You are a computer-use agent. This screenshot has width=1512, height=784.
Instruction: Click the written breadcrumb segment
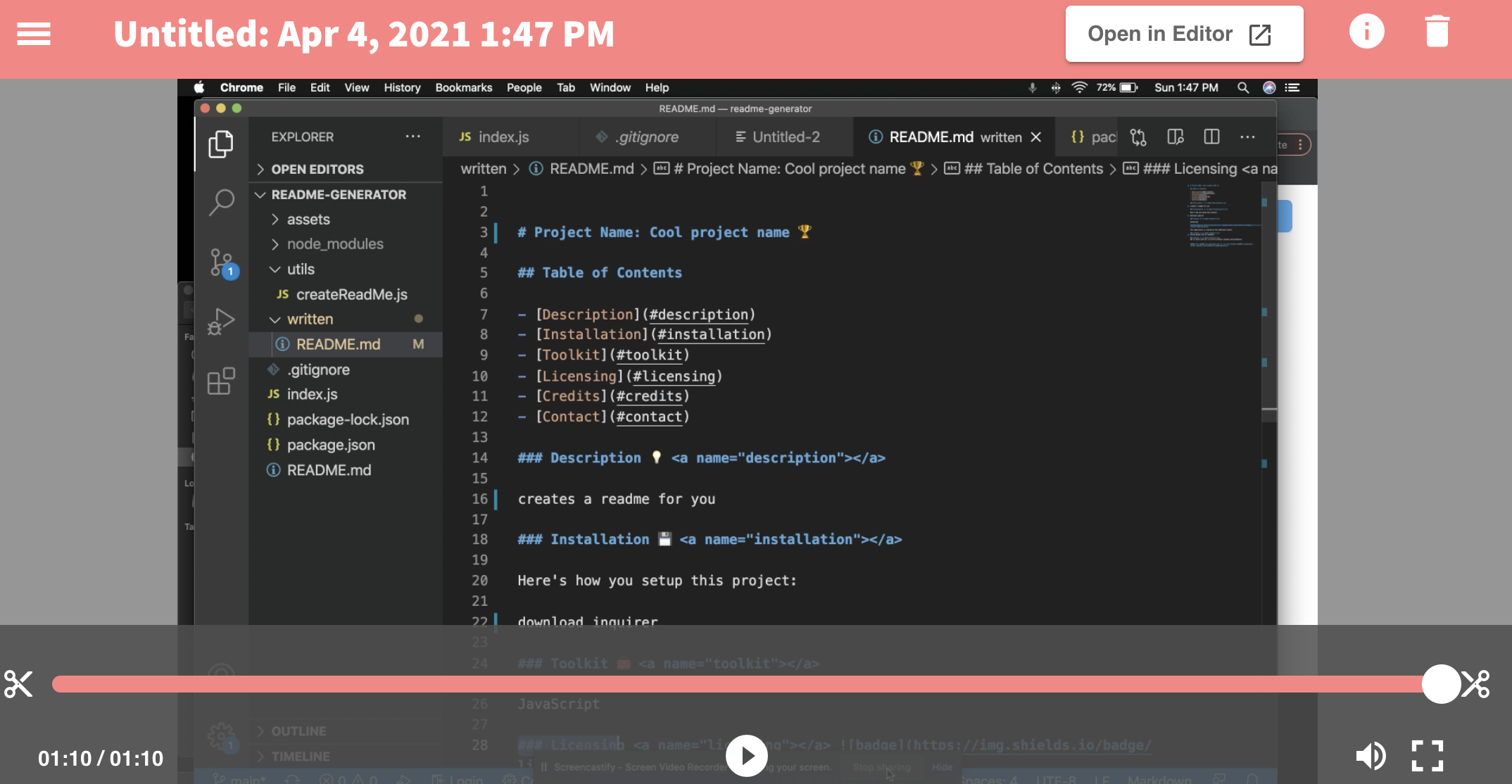(x=484, y=169)
